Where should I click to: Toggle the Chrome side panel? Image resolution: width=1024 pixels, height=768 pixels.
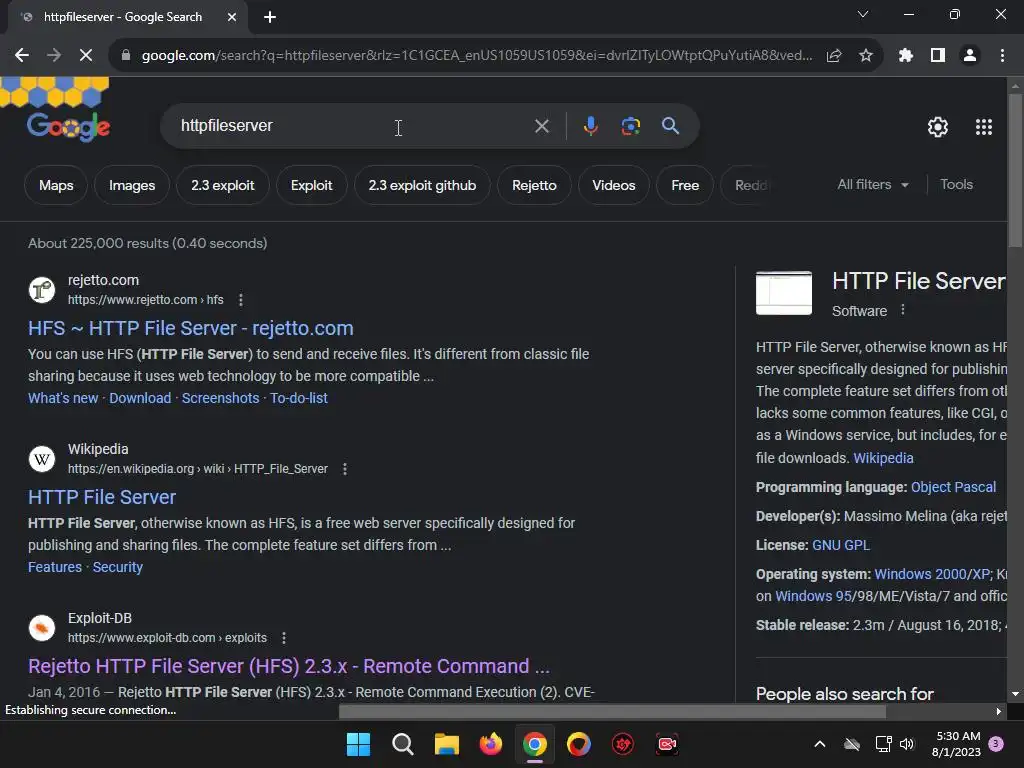[x=938, y=56]
